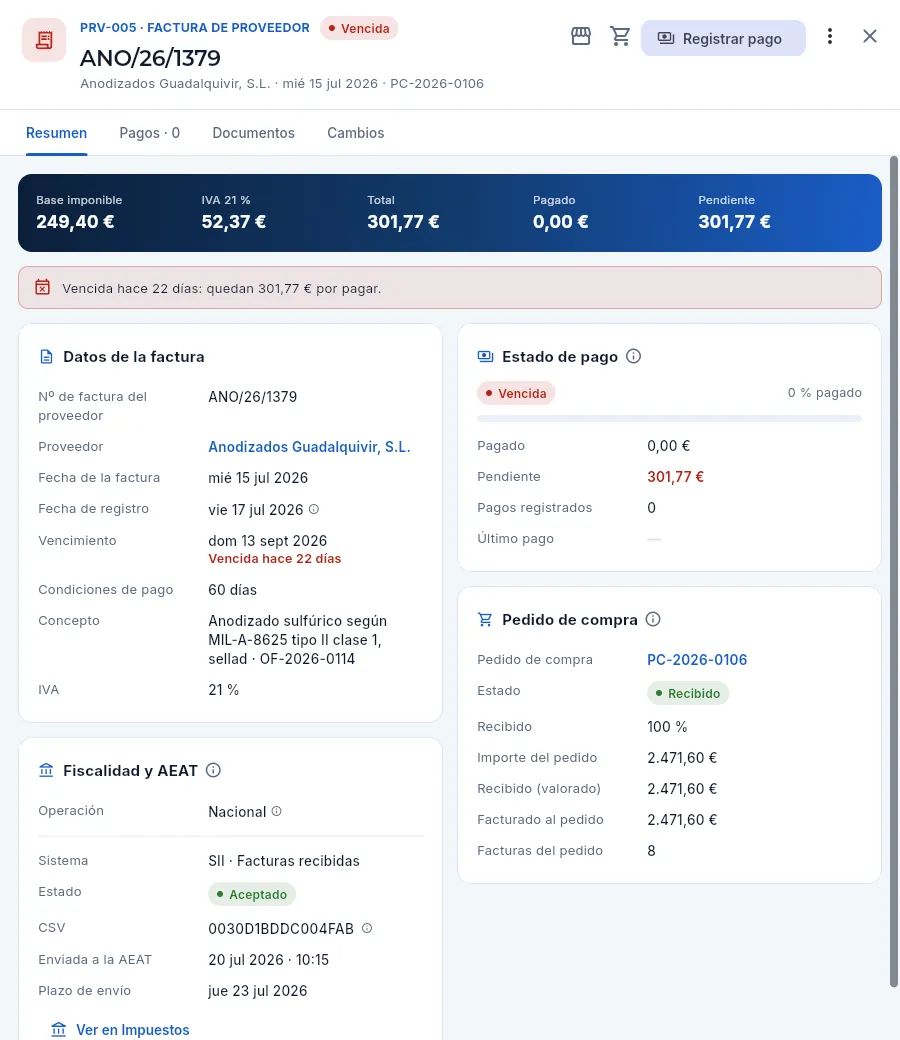This screenshot has width=900, height=1040.
Task: Click the IVA 21 % amount 52,37 €
Action: point(233,222)
